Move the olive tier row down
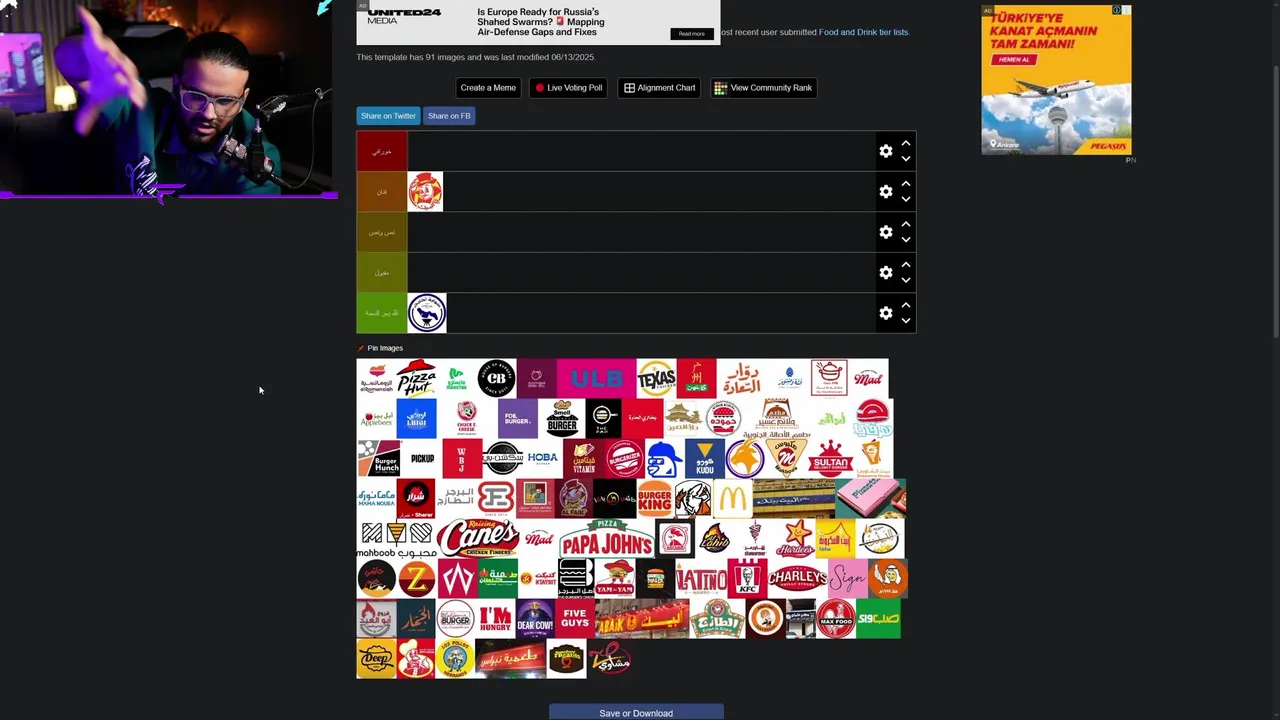The height and width of the screenshot is (720, 1280). coord(906,240)
